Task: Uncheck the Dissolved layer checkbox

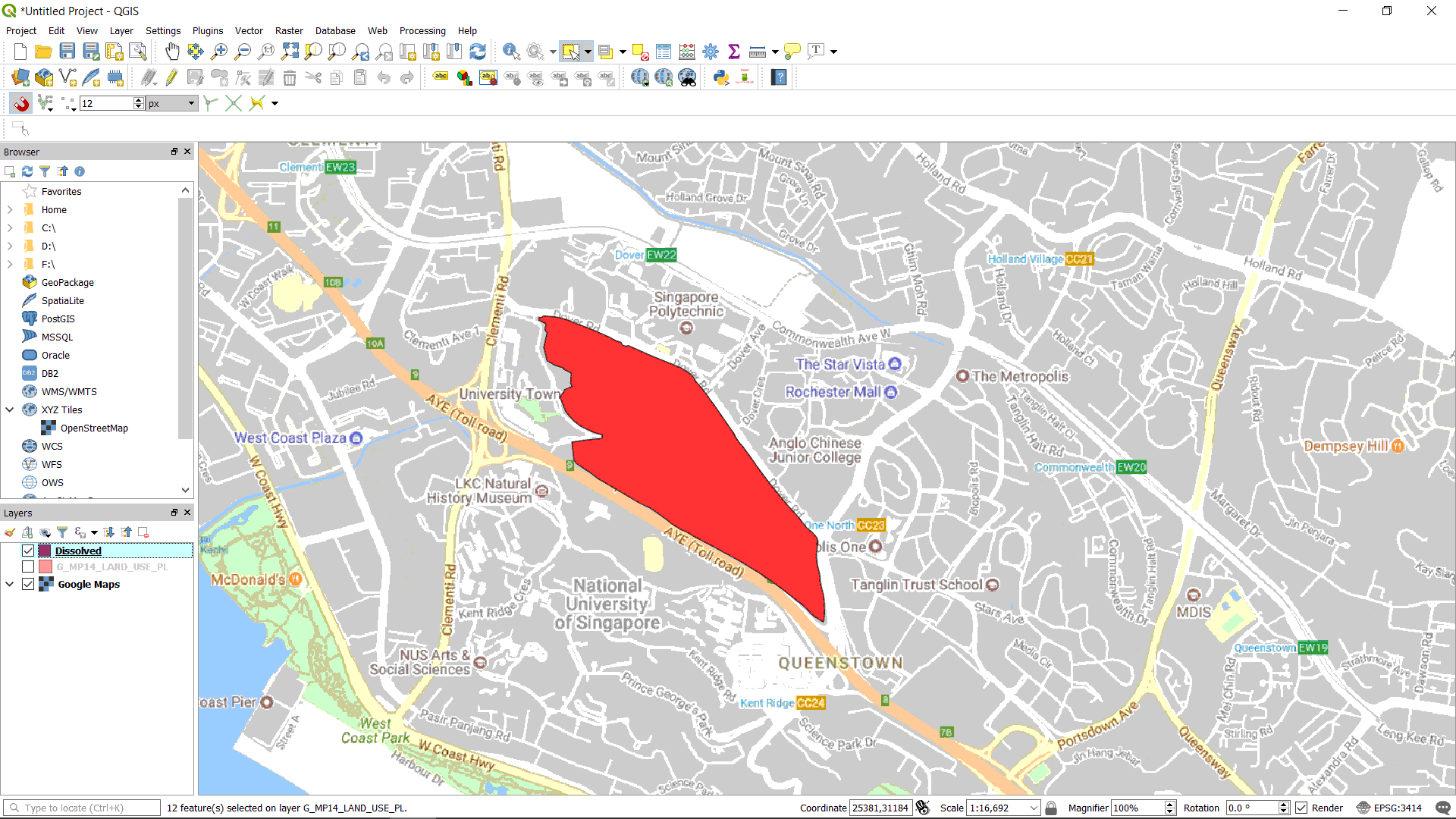Action: (x=28, y=551)
